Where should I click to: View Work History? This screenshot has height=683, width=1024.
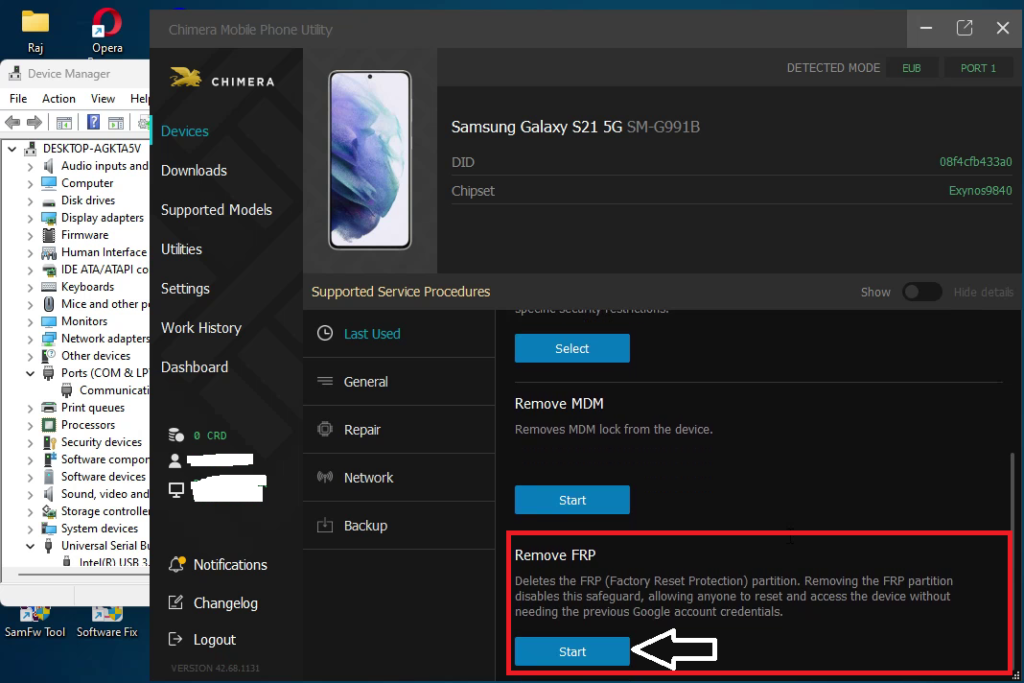[x=201, y=328]
